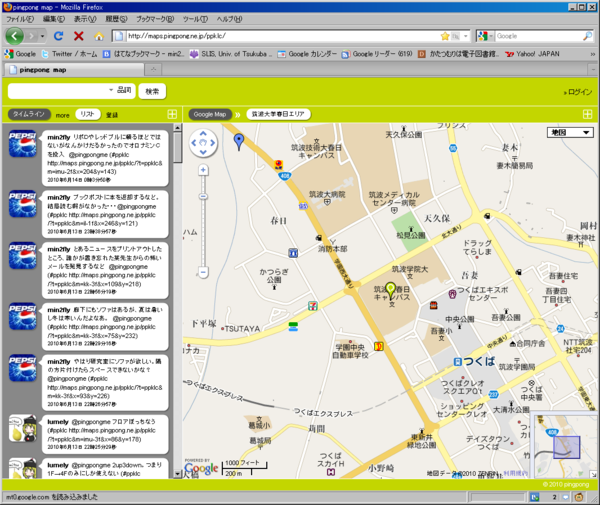Open the 編集 menu
600x505 pixels.
(54, 19)
